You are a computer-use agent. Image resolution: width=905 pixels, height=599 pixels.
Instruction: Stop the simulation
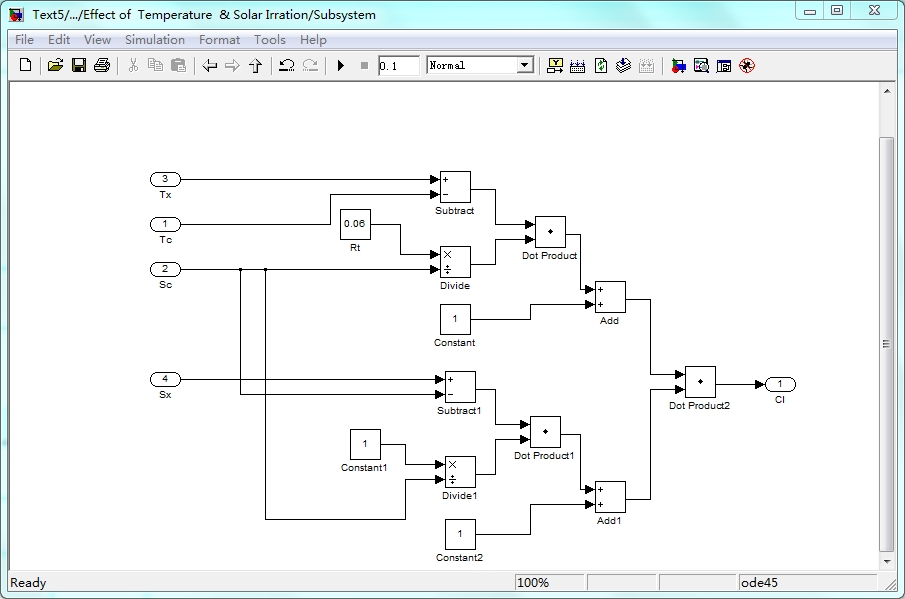coord(363,65)
